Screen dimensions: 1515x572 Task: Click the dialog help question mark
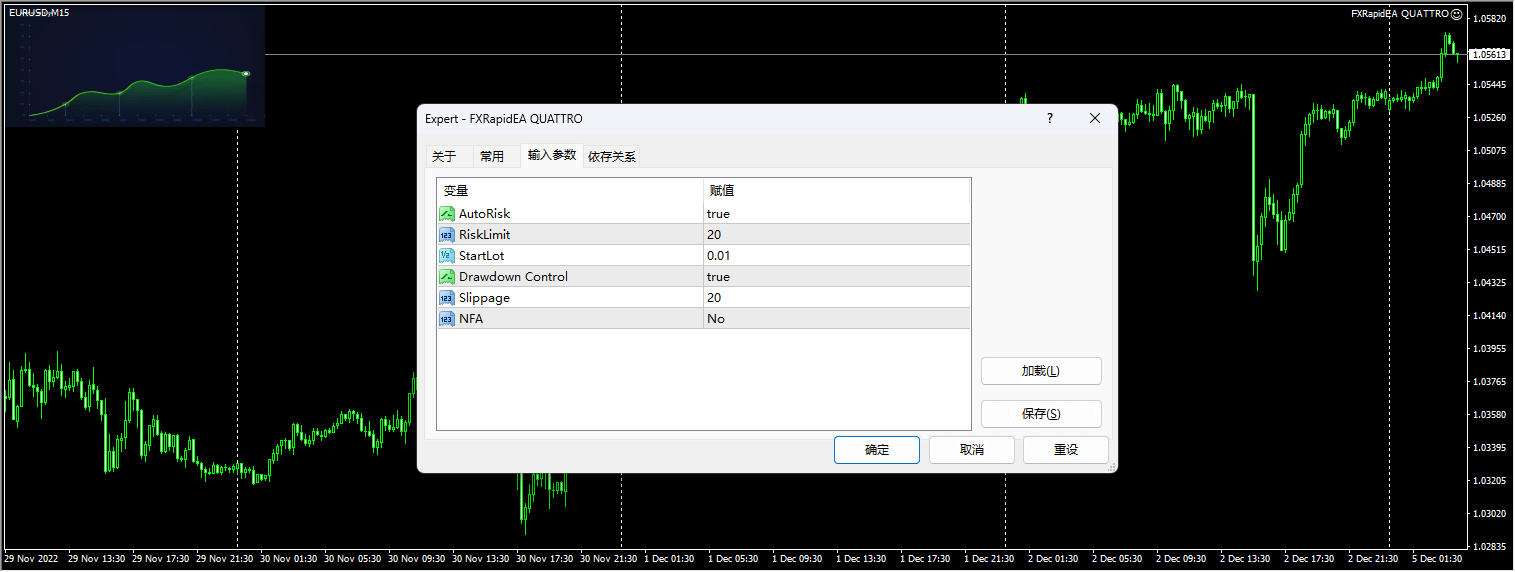coord(1049,118)
